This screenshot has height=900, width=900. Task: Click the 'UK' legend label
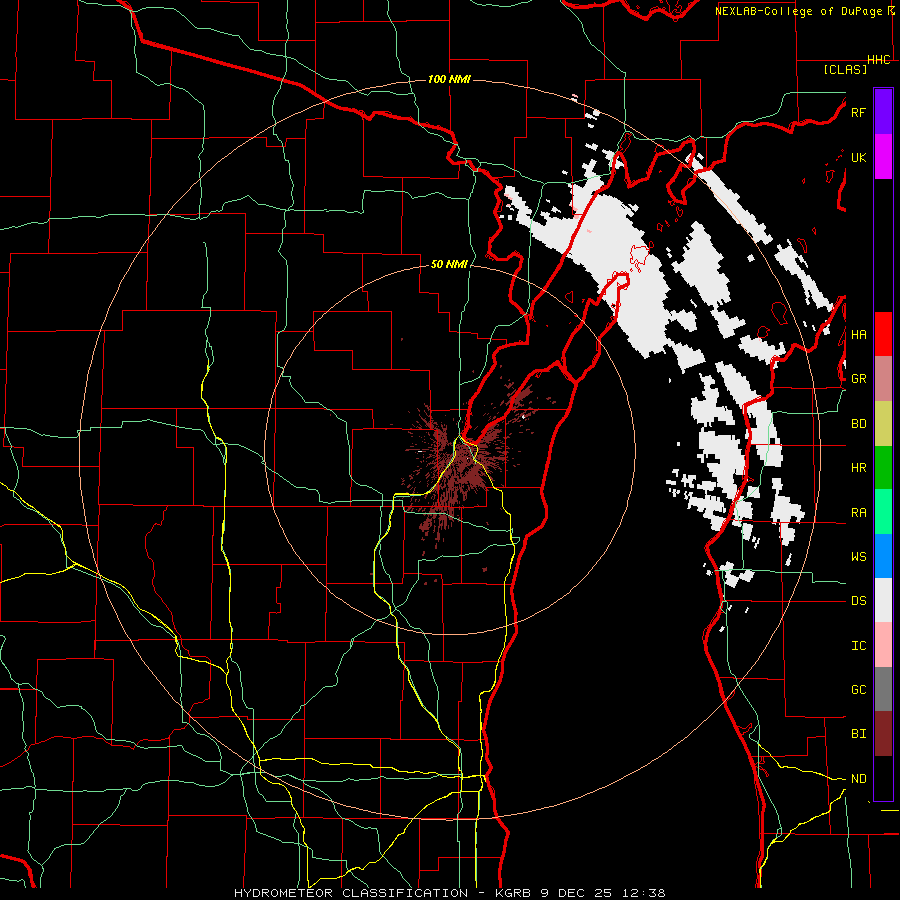coord(858,157)
